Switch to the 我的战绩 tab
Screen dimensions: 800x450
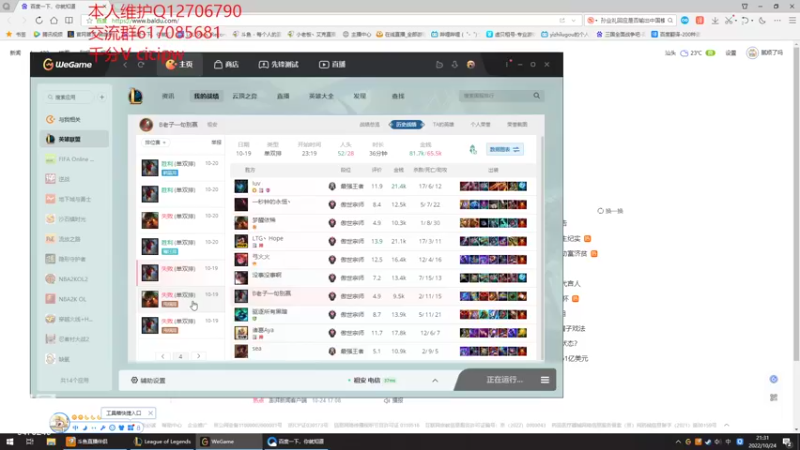click(x=206, y=96)
